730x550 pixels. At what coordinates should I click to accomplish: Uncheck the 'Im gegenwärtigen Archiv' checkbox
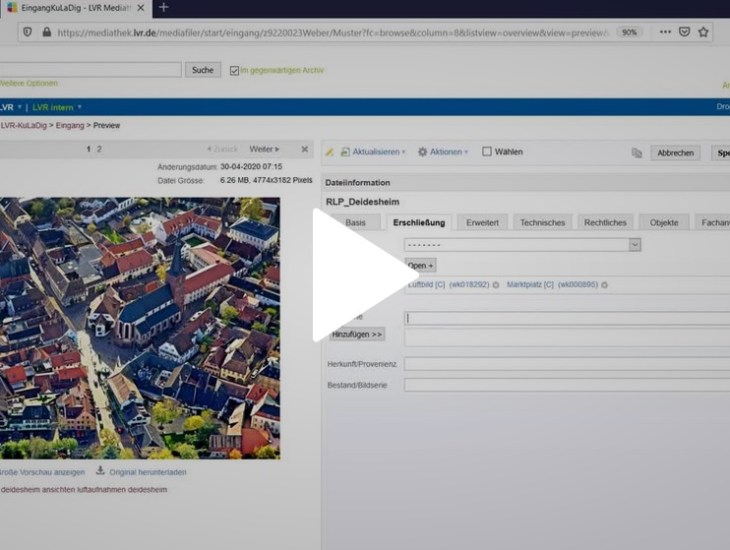coord(234,71)
